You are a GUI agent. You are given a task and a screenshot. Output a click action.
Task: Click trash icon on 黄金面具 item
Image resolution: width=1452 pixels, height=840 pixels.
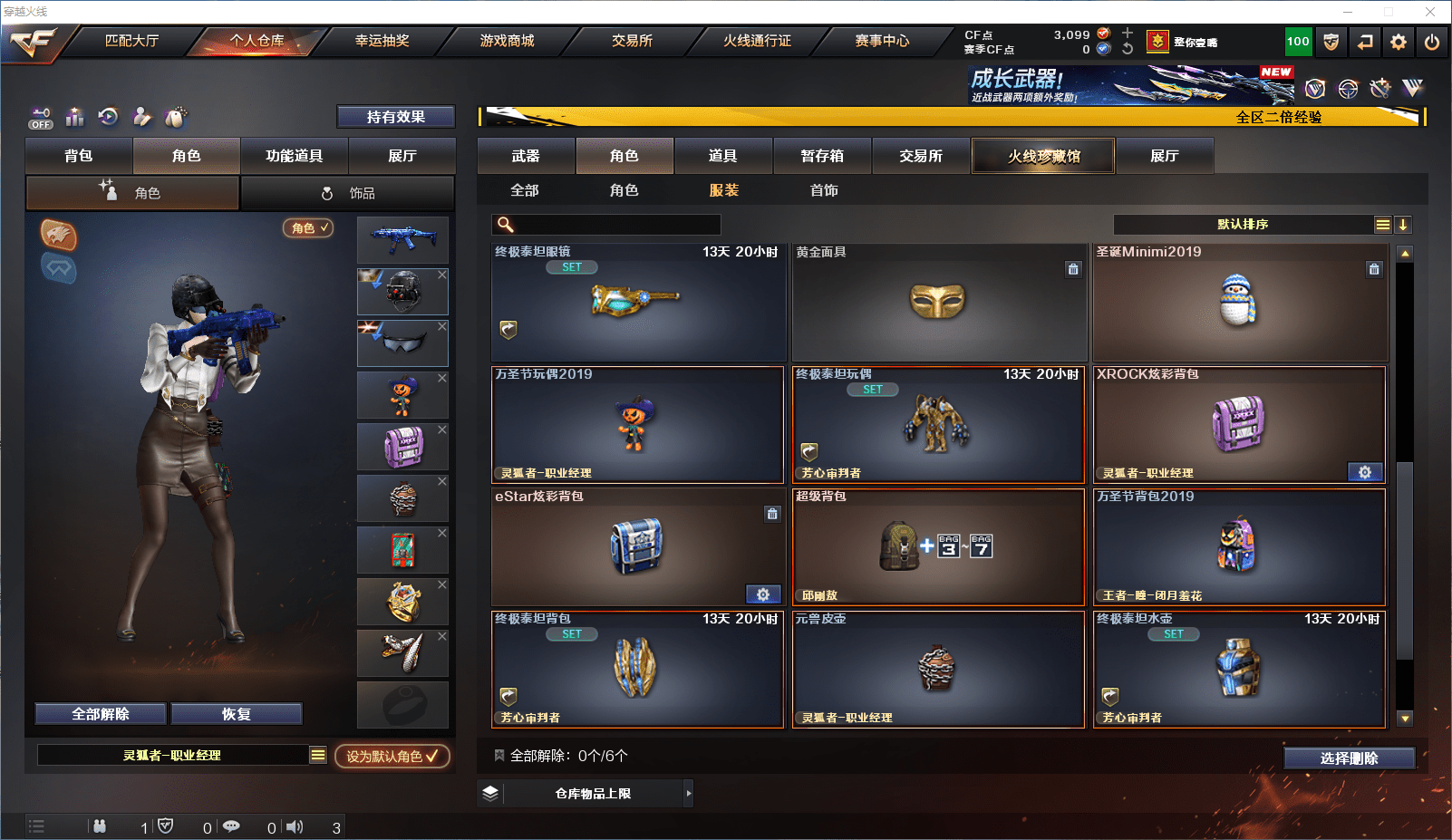click(1073, 269)
